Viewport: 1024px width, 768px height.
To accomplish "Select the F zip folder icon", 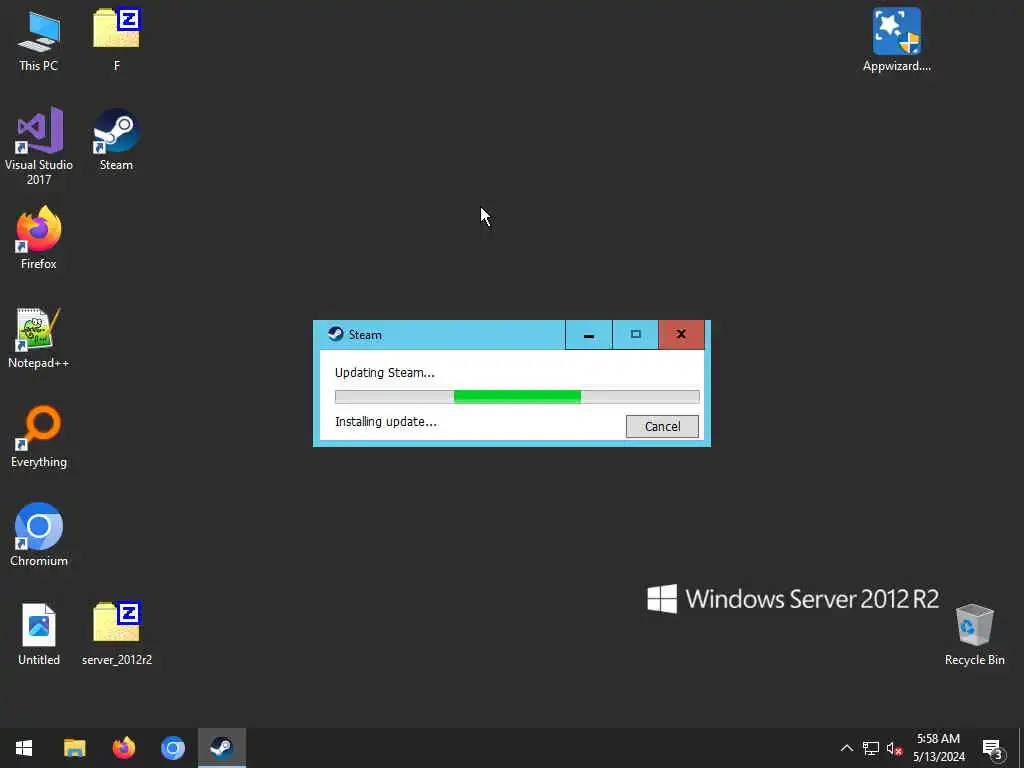I will 116,40.
